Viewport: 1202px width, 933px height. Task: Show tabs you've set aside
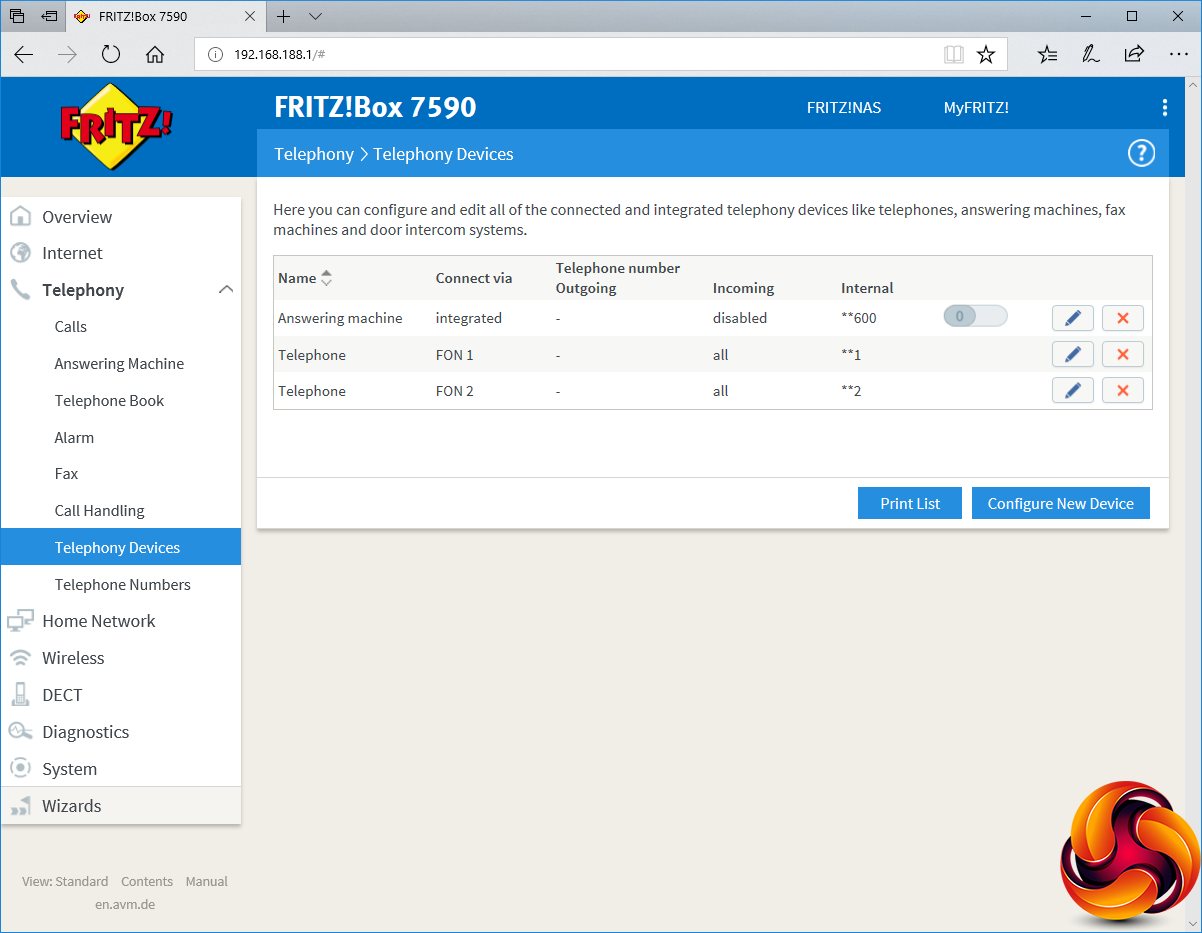click(17, 17)
